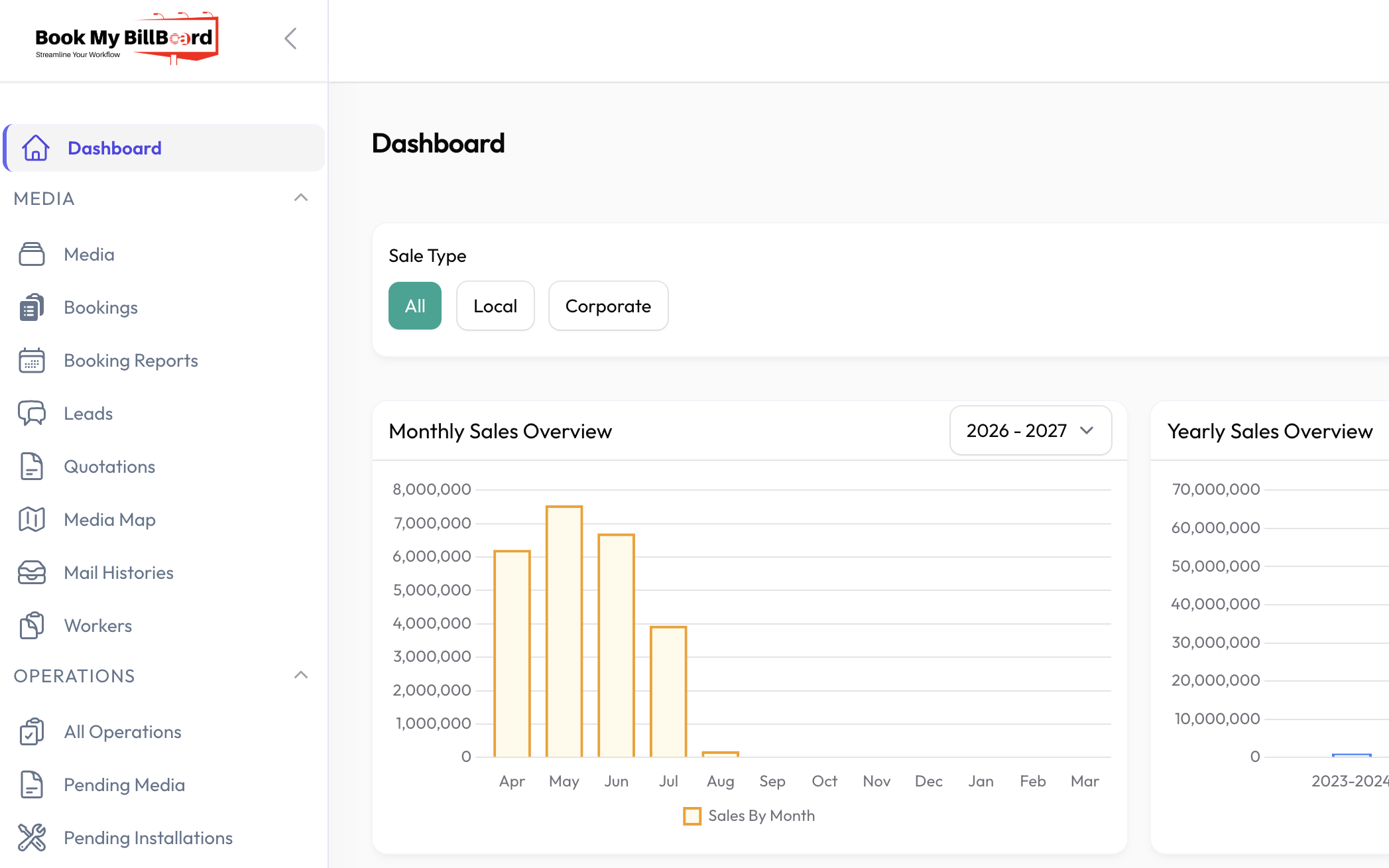Go to Mail Histories
1389x868 pixels.
click(x=119, y=573)
